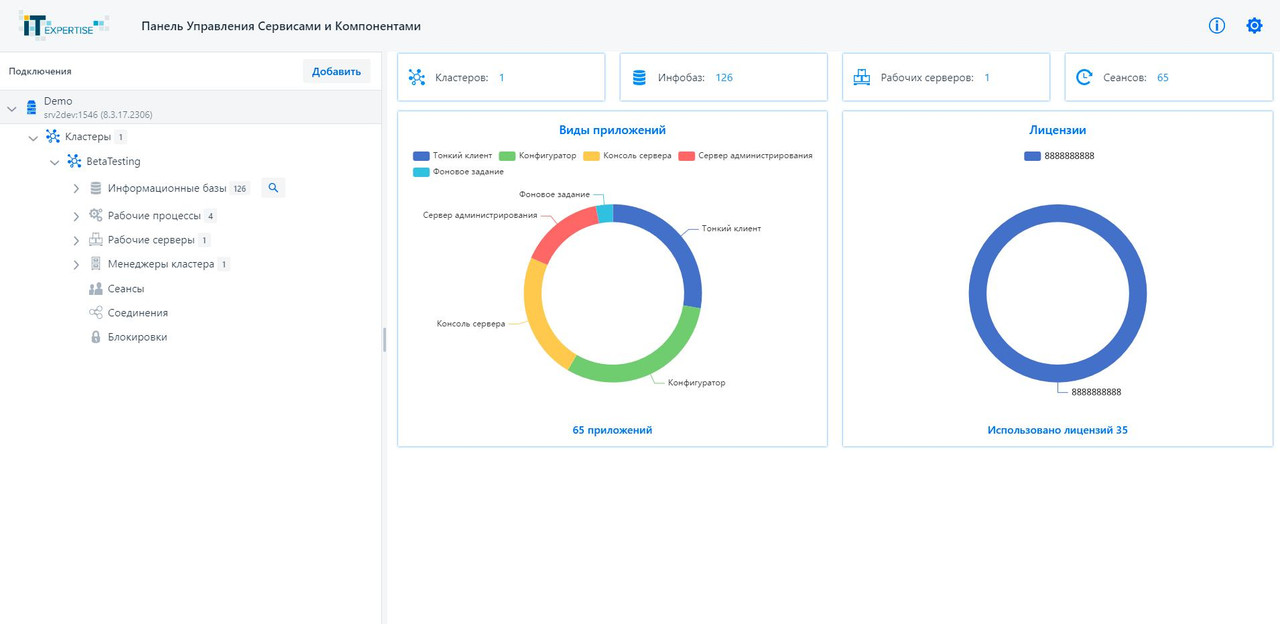Screen dimensions: 1280x624
Task: Toggle Тонкий клиент legend swatch
Action: click(x=421, y=156)
